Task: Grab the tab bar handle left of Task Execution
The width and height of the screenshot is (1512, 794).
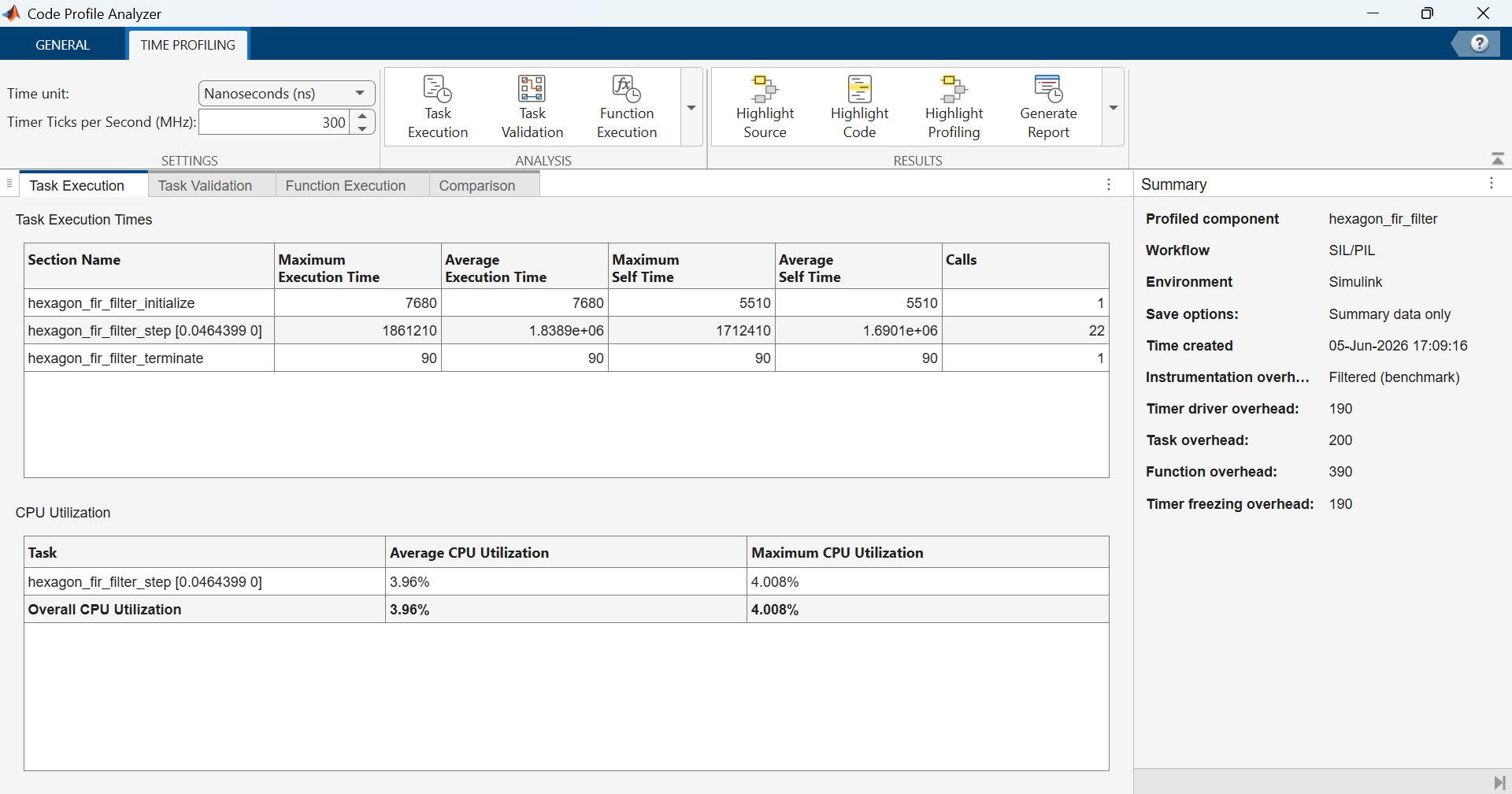Action: click(9, 184)
